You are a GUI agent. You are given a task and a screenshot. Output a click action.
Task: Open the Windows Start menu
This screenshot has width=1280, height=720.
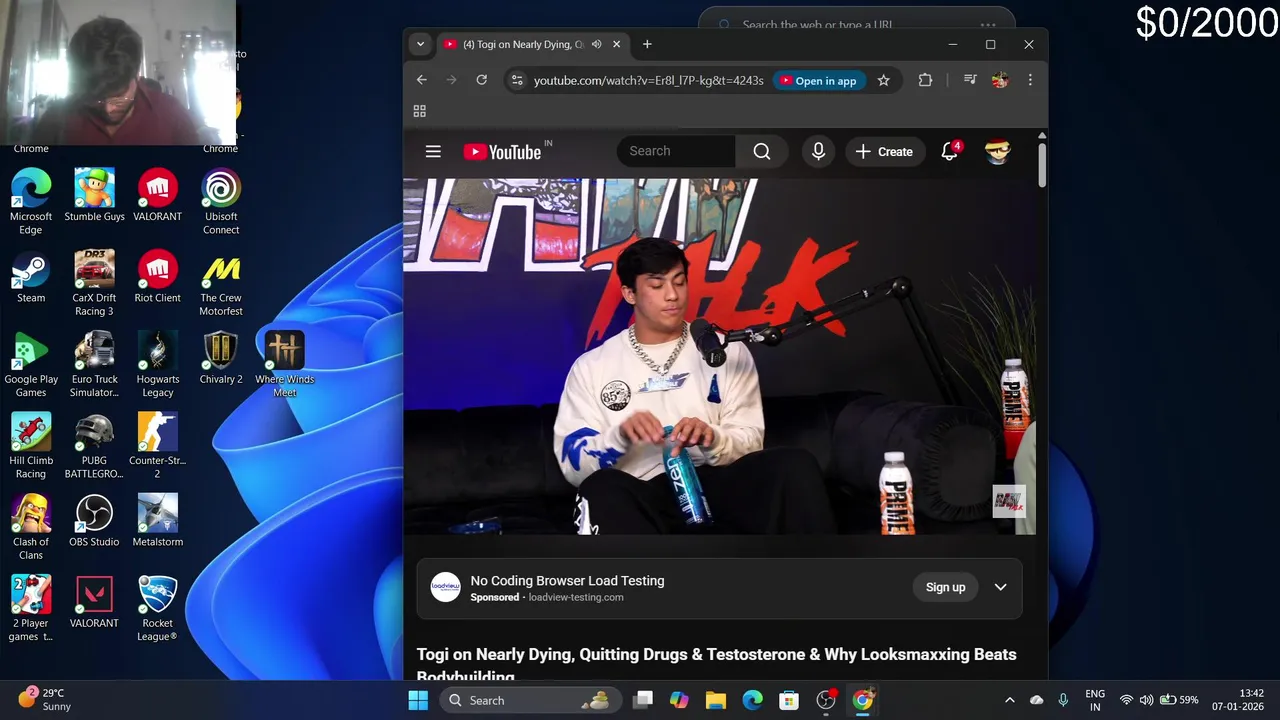click(418, 700)
